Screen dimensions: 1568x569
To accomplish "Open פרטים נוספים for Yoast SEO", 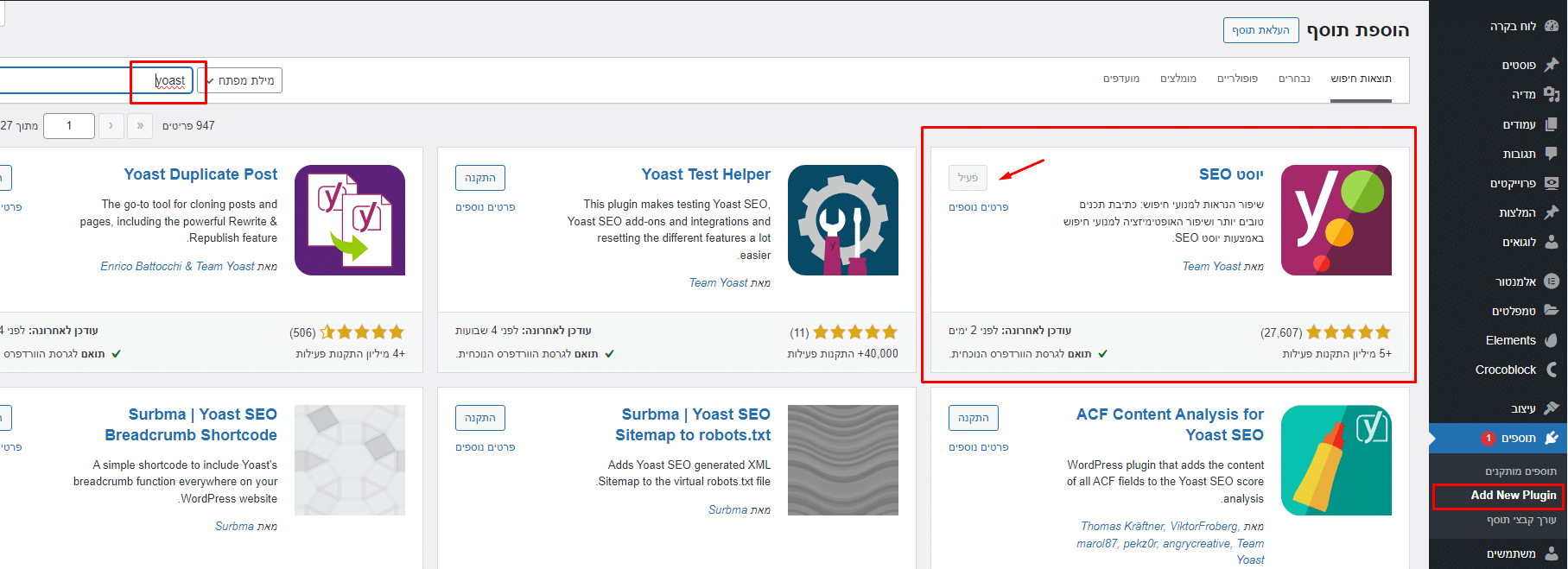I will [x=979, y=207].
